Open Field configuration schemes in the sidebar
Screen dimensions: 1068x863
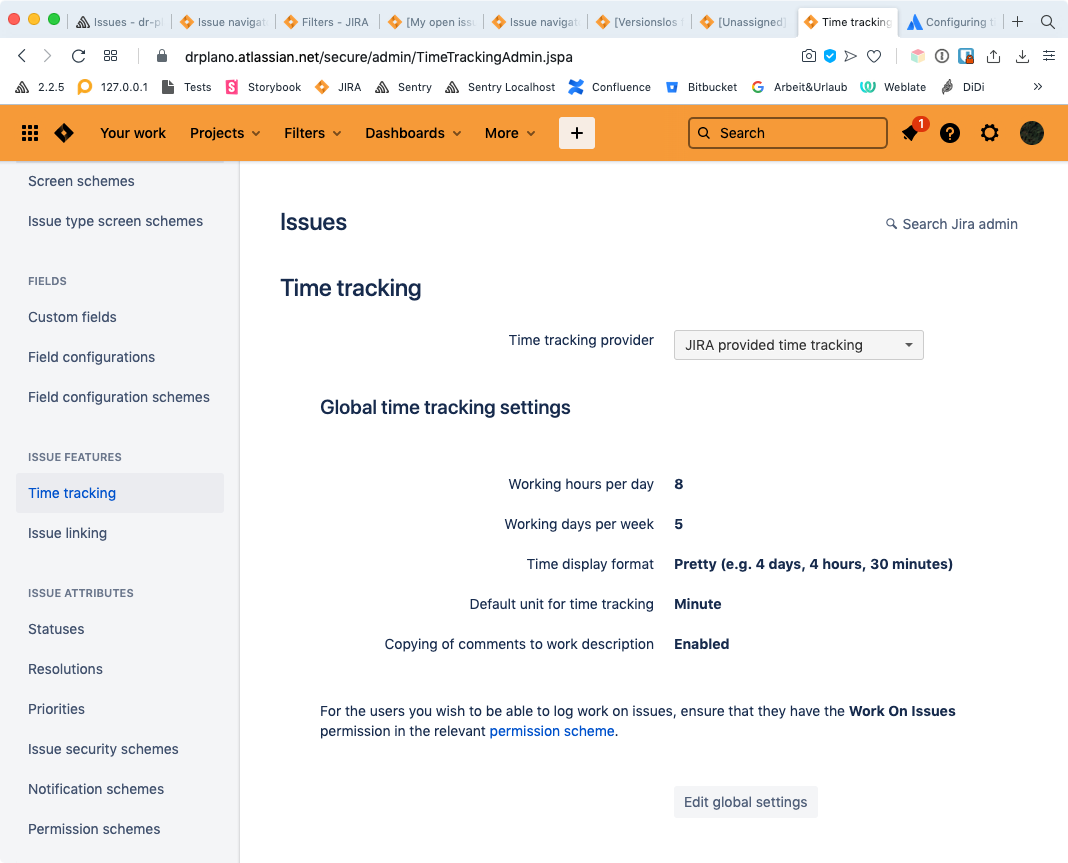(119, 397)
